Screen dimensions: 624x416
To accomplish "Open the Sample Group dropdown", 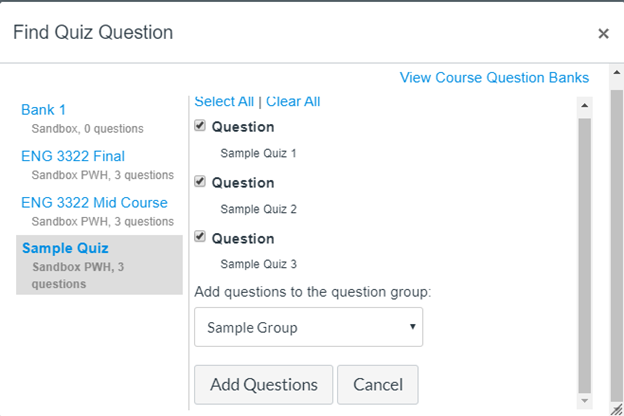I will (x=308, y=327).
